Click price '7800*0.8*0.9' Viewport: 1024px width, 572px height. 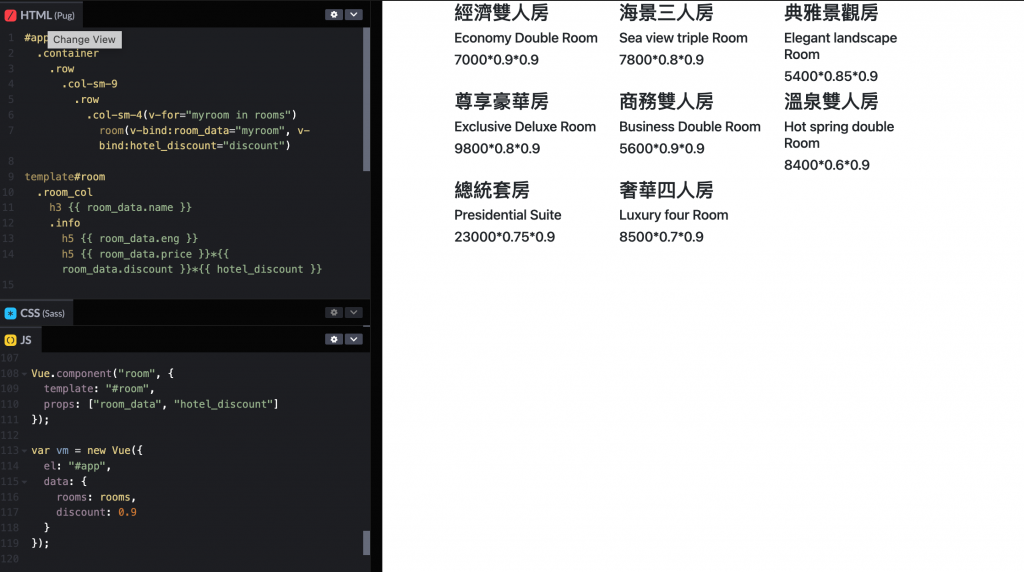click(x=662, y=60)
